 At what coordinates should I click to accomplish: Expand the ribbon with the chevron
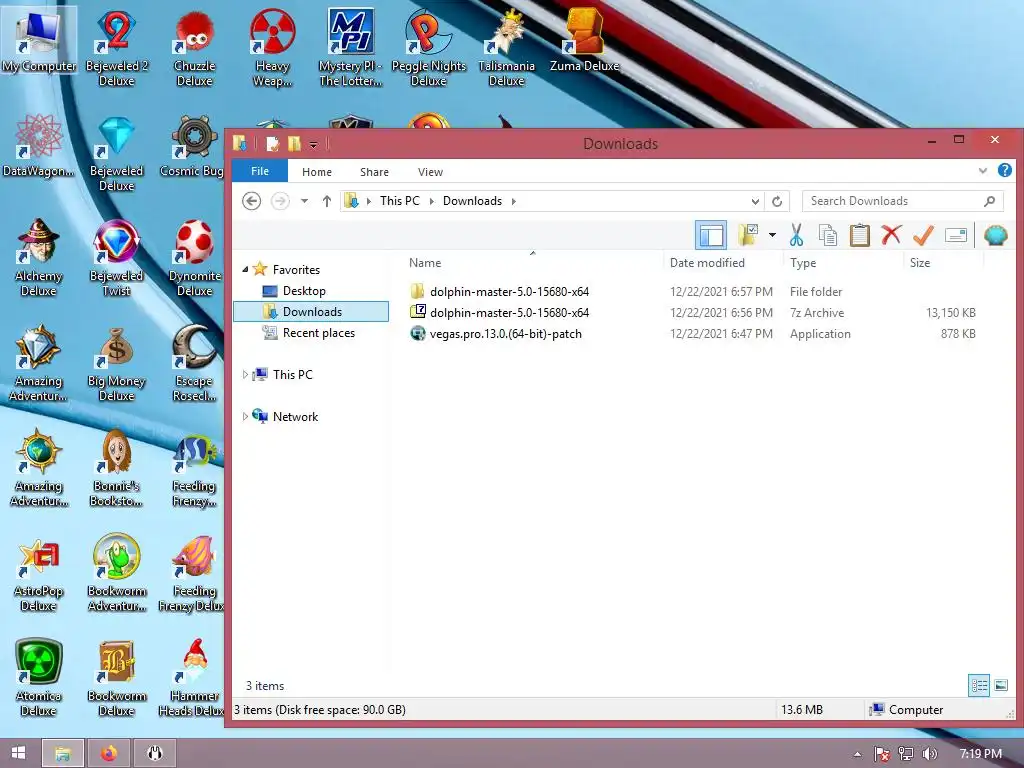pos(983,171)
